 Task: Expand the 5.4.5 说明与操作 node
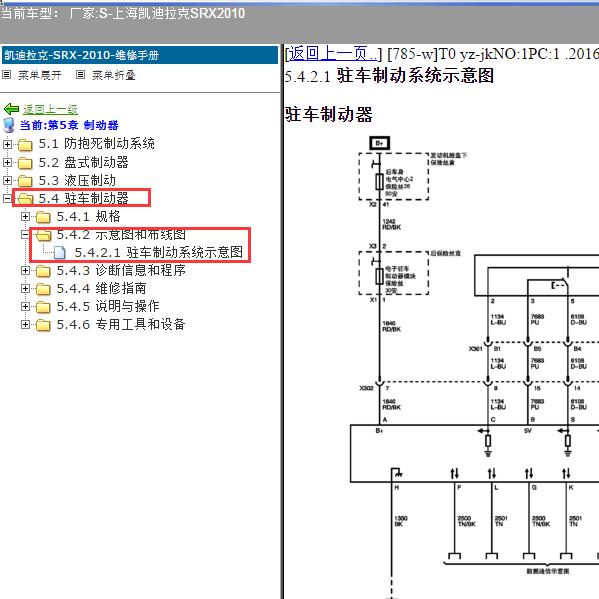[25, 306]
